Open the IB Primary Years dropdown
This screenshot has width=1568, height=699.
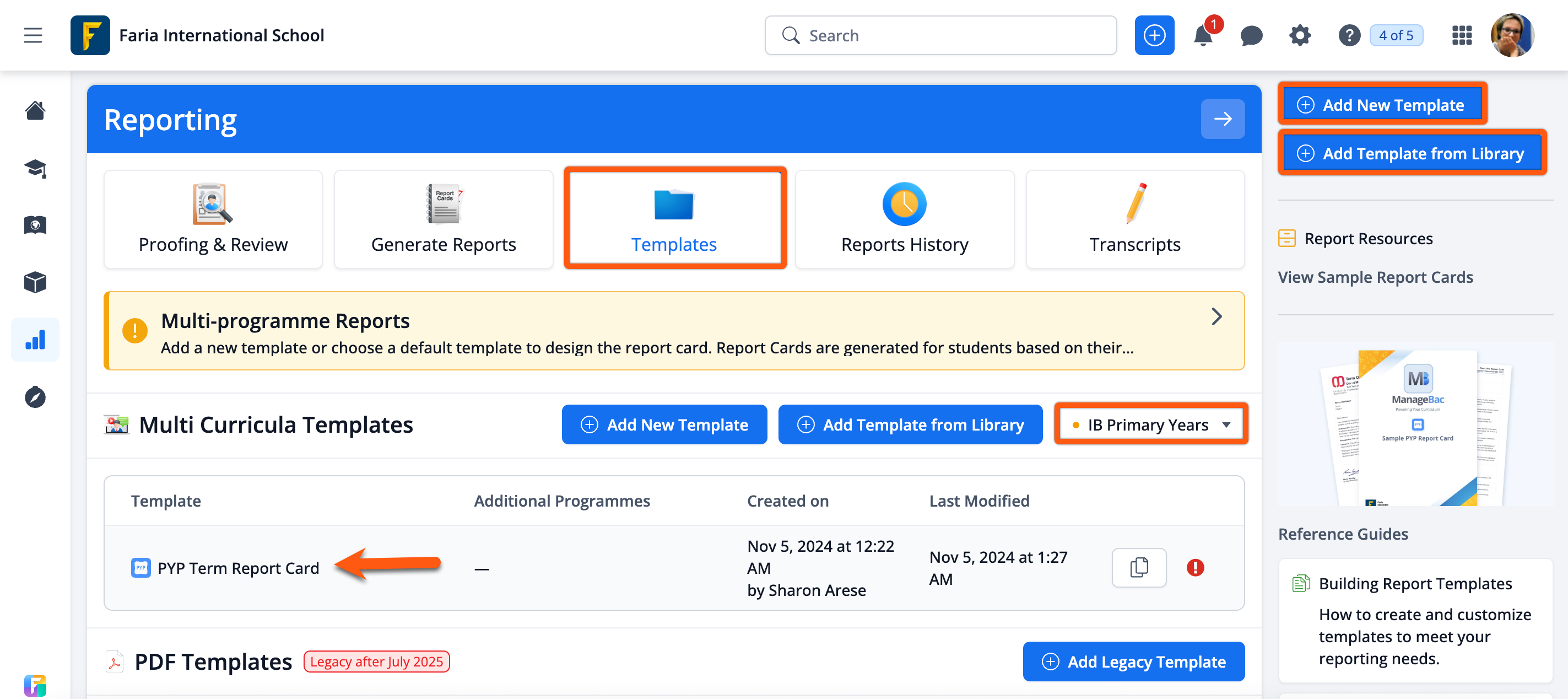tap(1150, 424)
